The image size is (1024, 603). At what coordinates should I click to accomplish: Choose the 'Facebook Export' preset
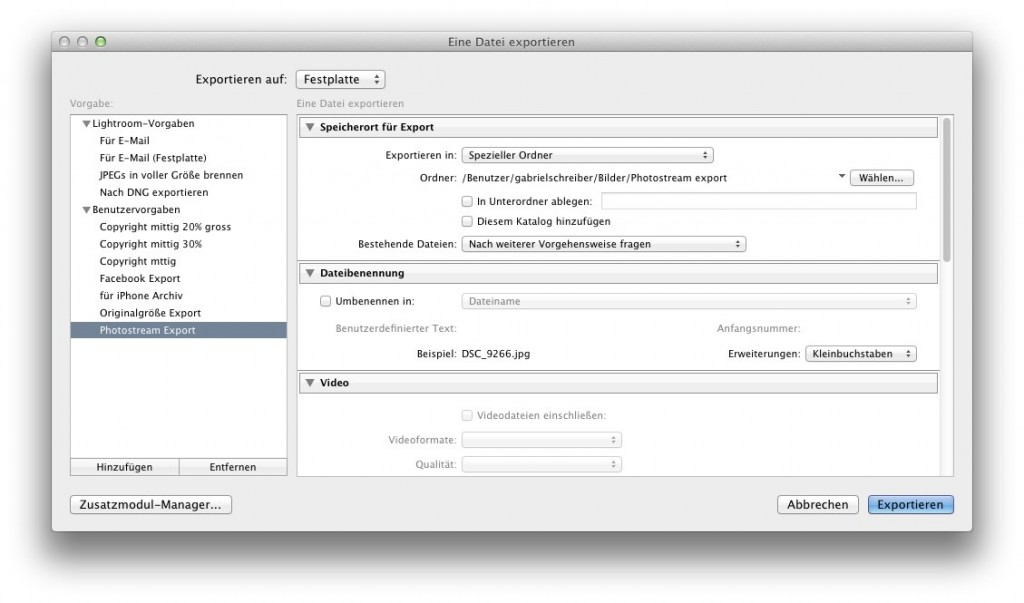click(140, 278)
